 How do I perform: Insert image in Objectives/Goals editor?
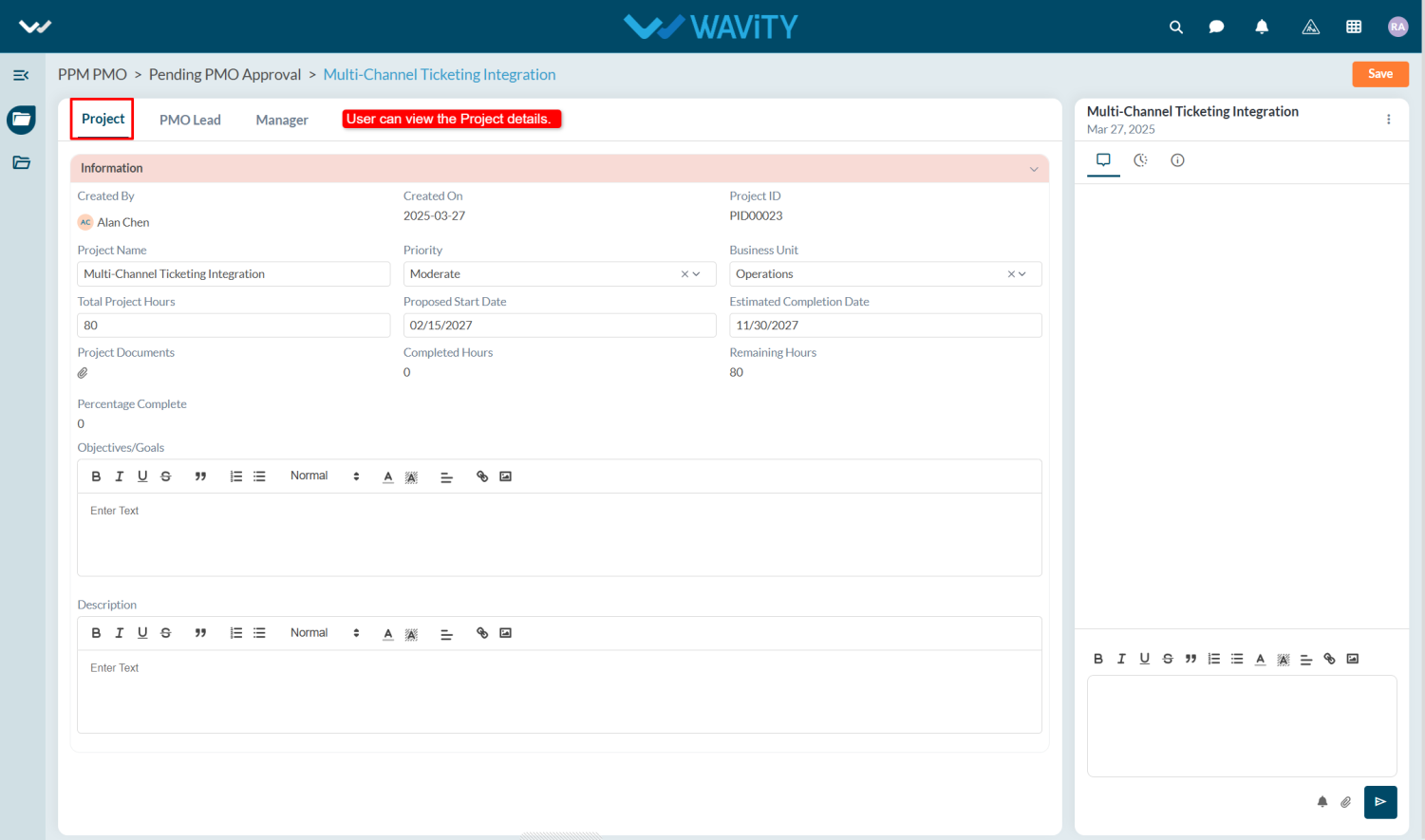point(505,476)
